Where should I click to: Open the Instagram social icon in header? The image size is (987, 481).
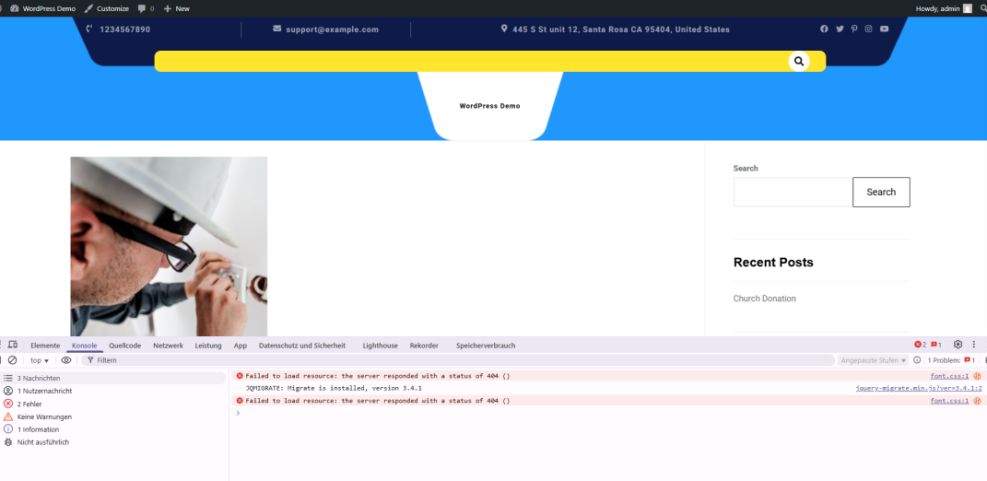pyautogui.click(x=869, y=29)
